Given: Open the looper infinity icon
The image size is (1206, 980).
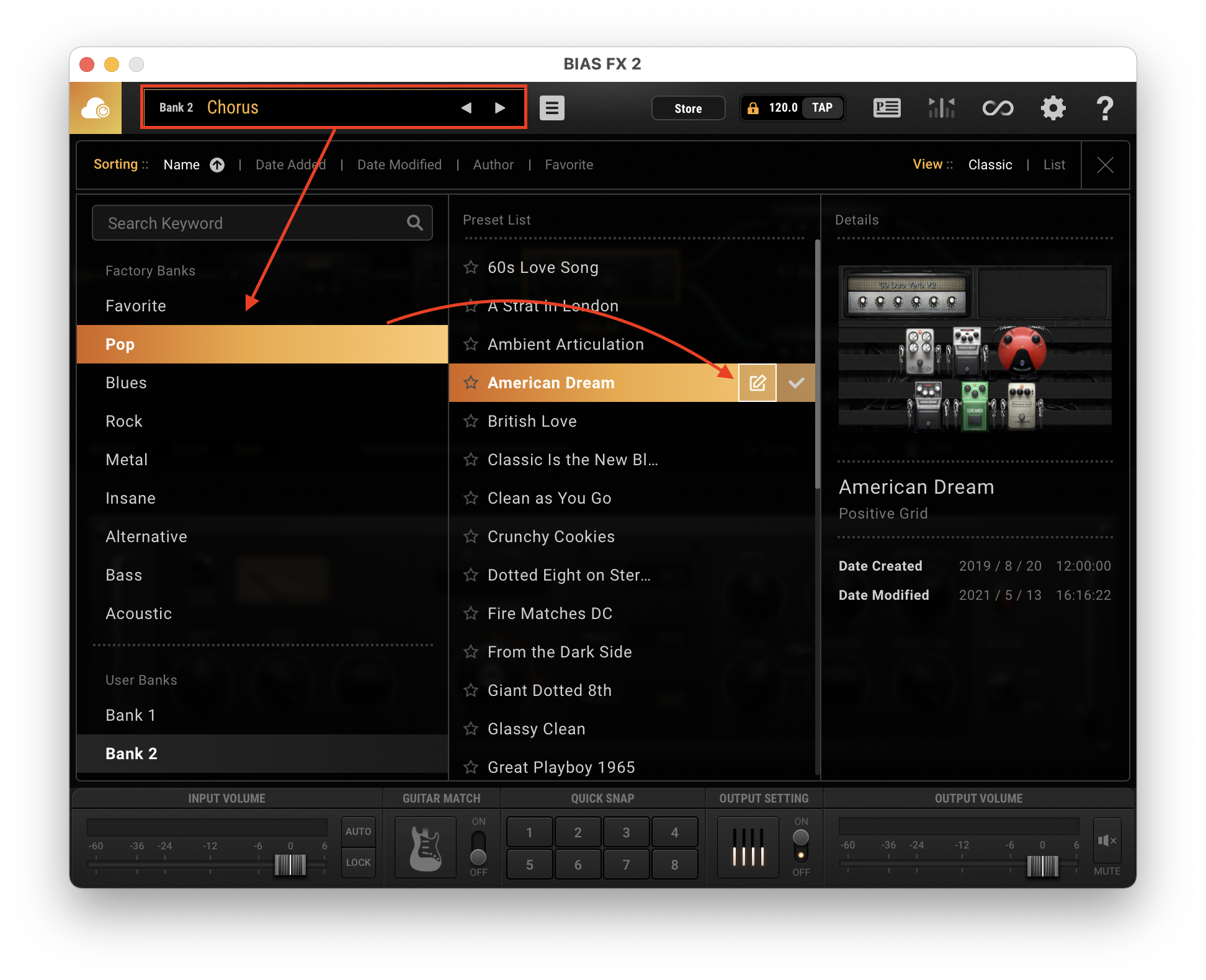Looking at the screenshot, I should point(998,108).
